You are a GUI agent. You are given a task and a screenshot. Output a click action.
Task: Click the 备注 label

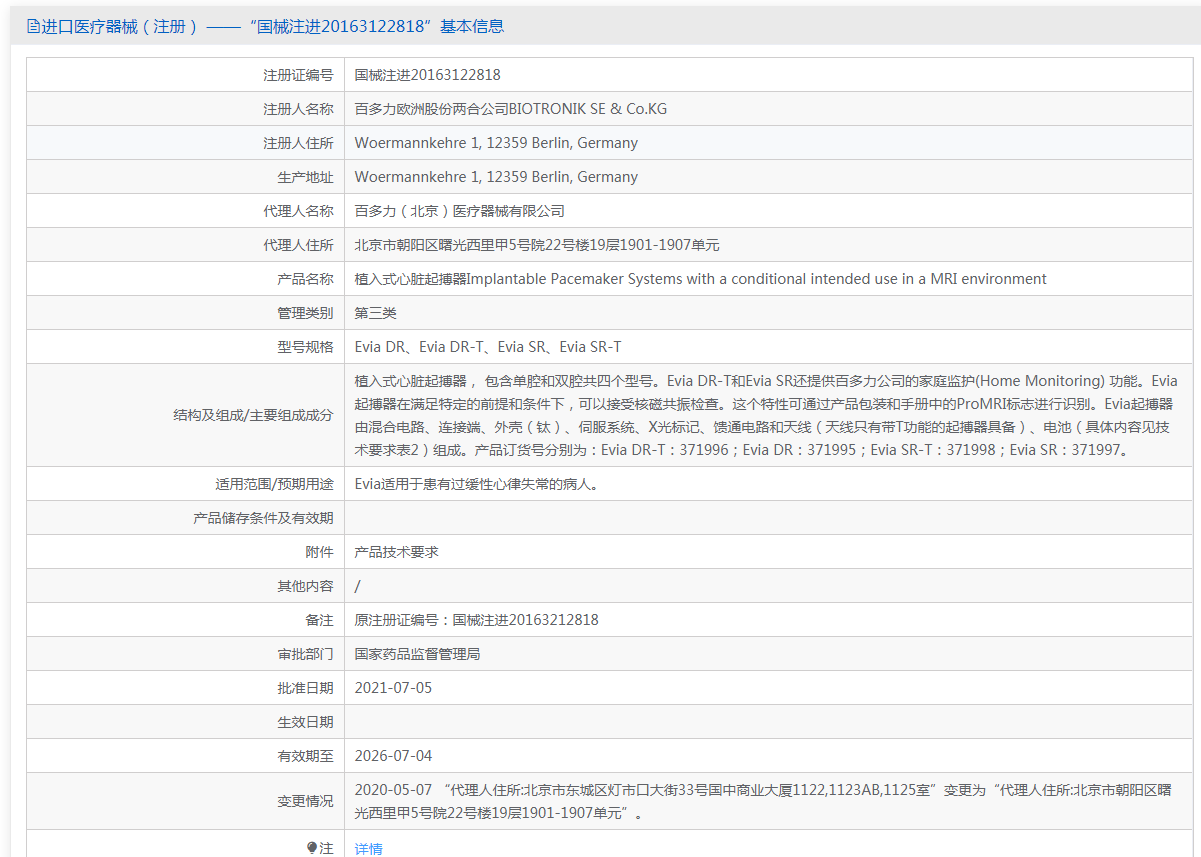pyautogui.click(x=319, y=620)
